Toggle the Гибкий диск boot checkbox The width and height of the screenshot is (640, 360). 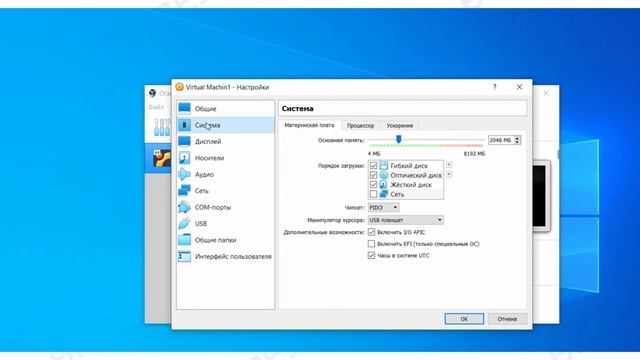[x=373, y=166]
